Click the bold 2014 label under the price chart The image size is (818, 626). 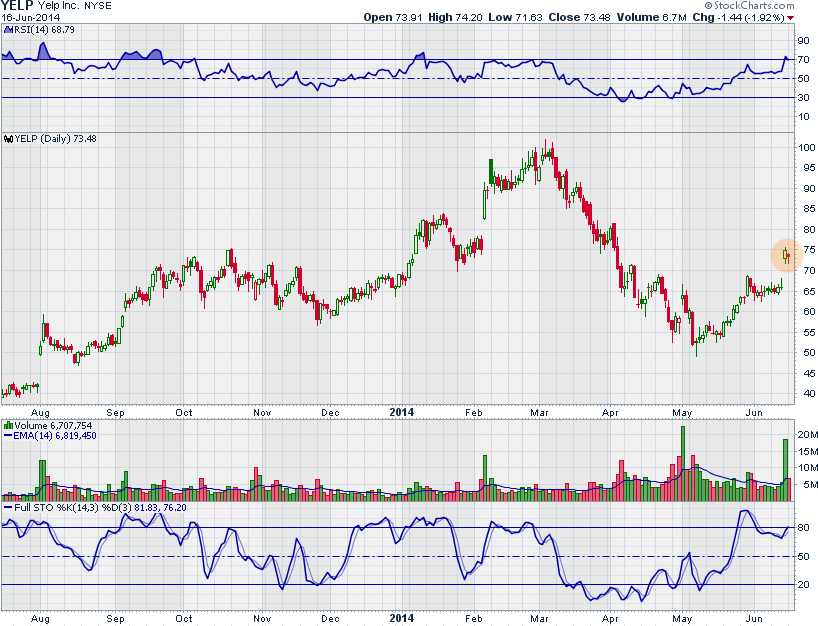[x=402, y=413]
